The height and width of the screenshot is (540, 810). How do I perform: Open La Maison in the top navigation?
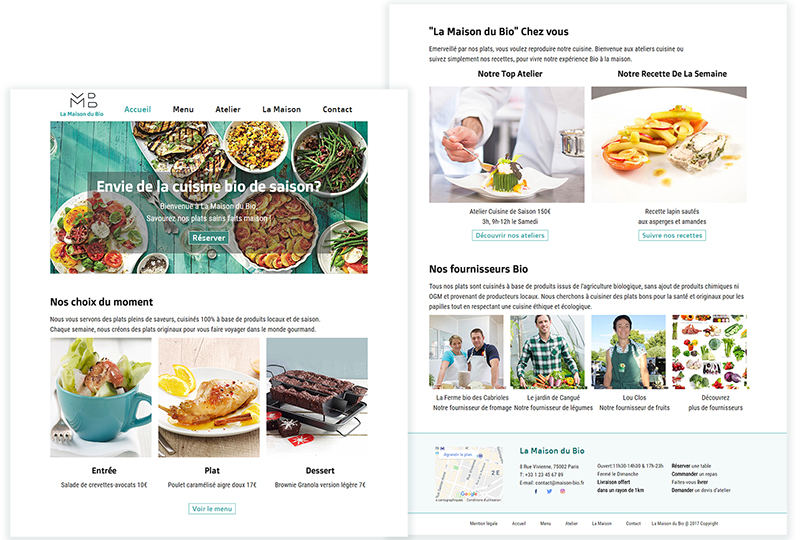coord(282,110)
